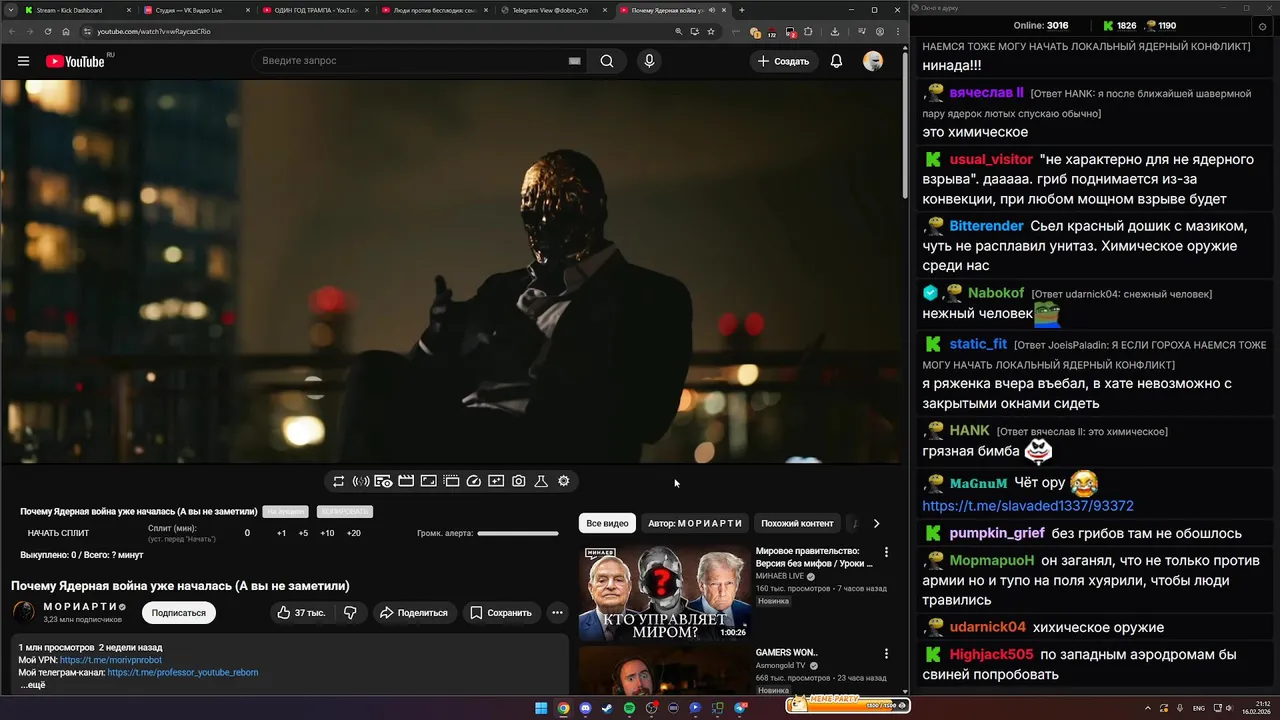
Task: Click the eye-screen icon in enhancer toolbar
Action: pos(383,481)
